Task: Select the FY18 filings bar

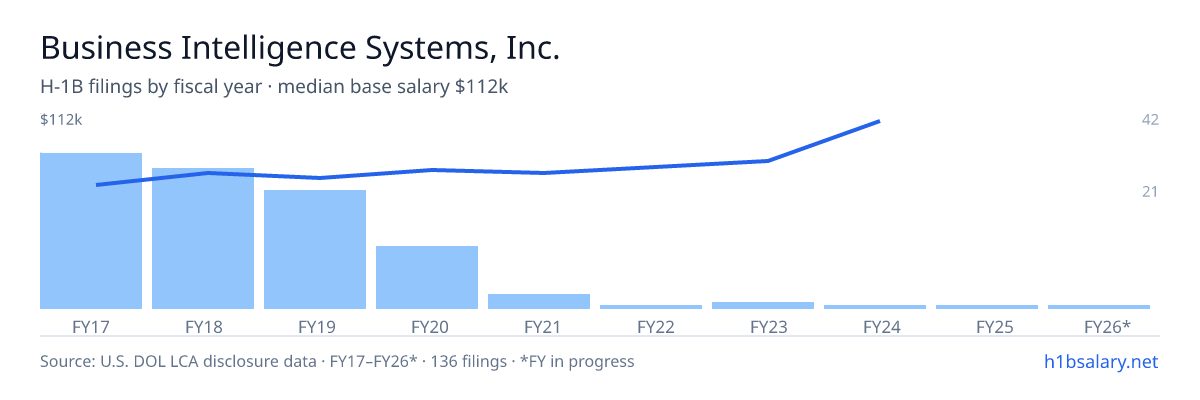Action: (203, 238)
